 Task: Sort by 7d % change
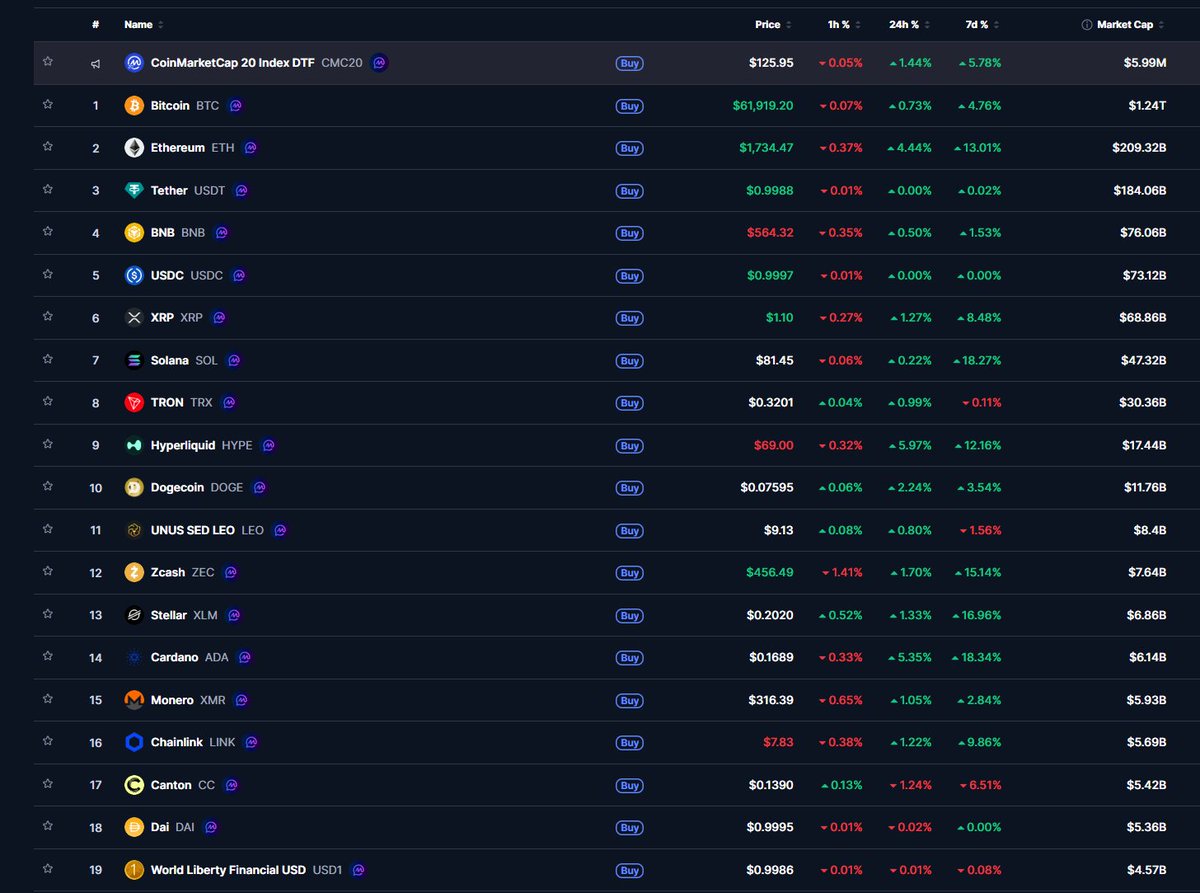(982, 24)
